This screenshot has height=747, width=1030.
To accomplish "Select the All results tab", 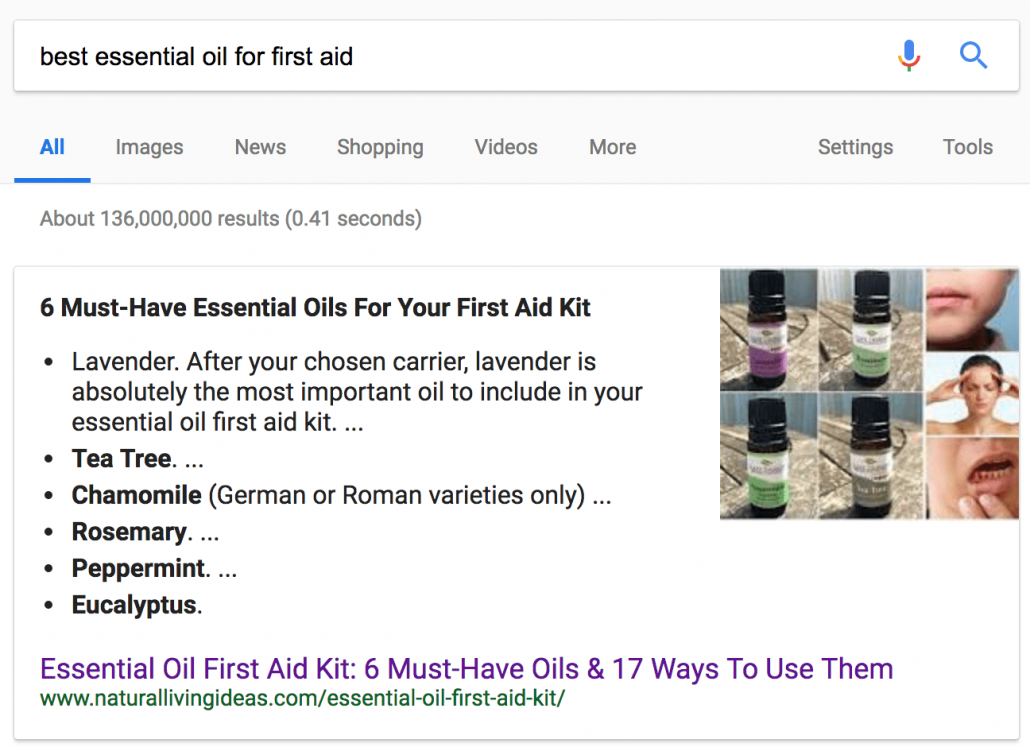I will coord(52,147).
